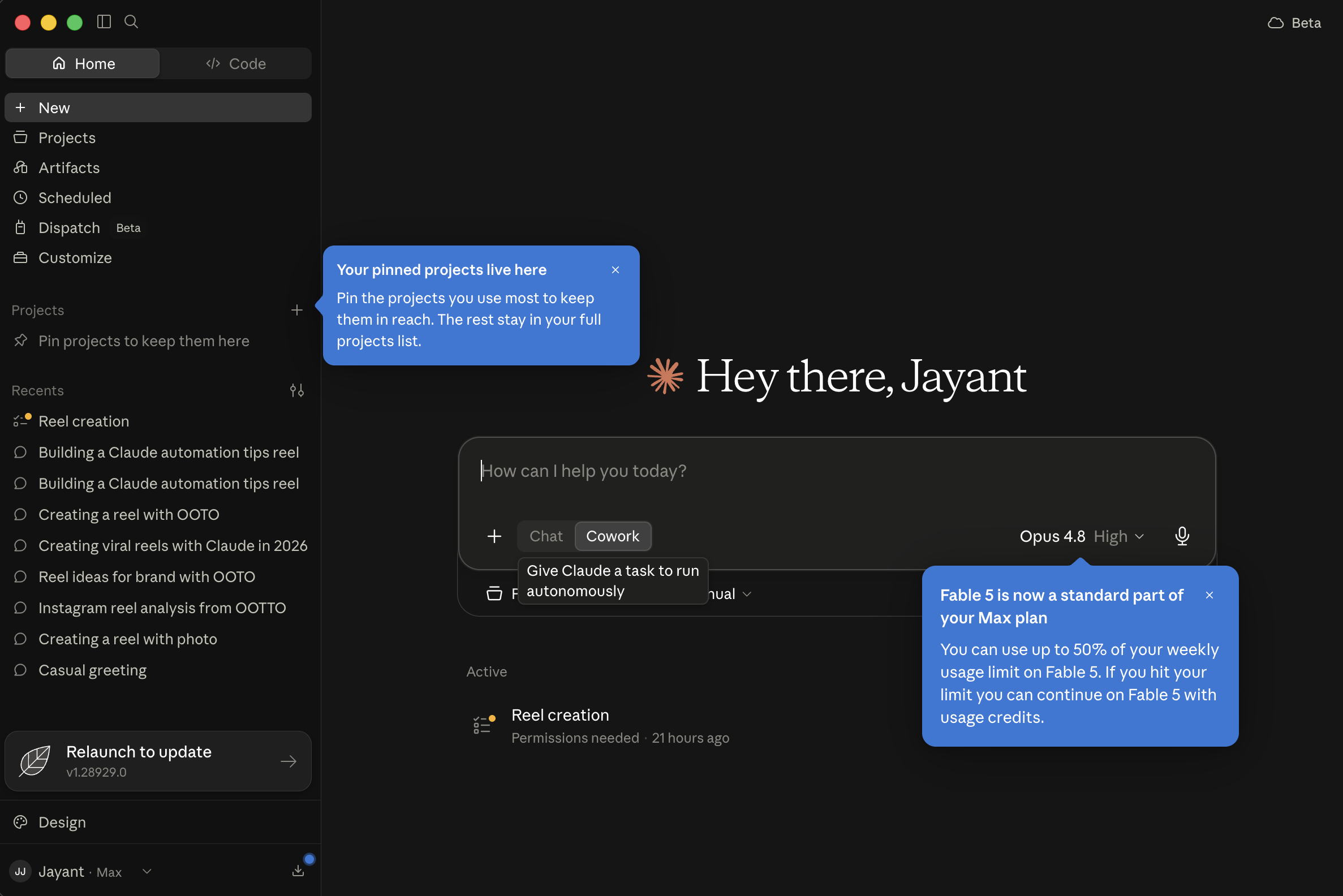Close the Fable 5 Max plan tip
Screen dimensions: 1343x896
[1209, 596]
